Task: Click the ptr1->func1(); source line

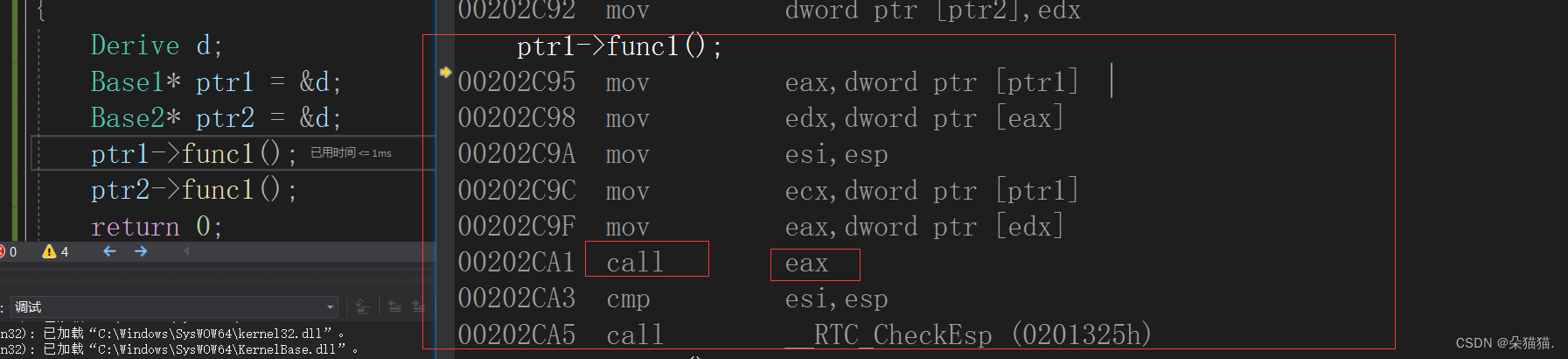Action: [193, 154]
